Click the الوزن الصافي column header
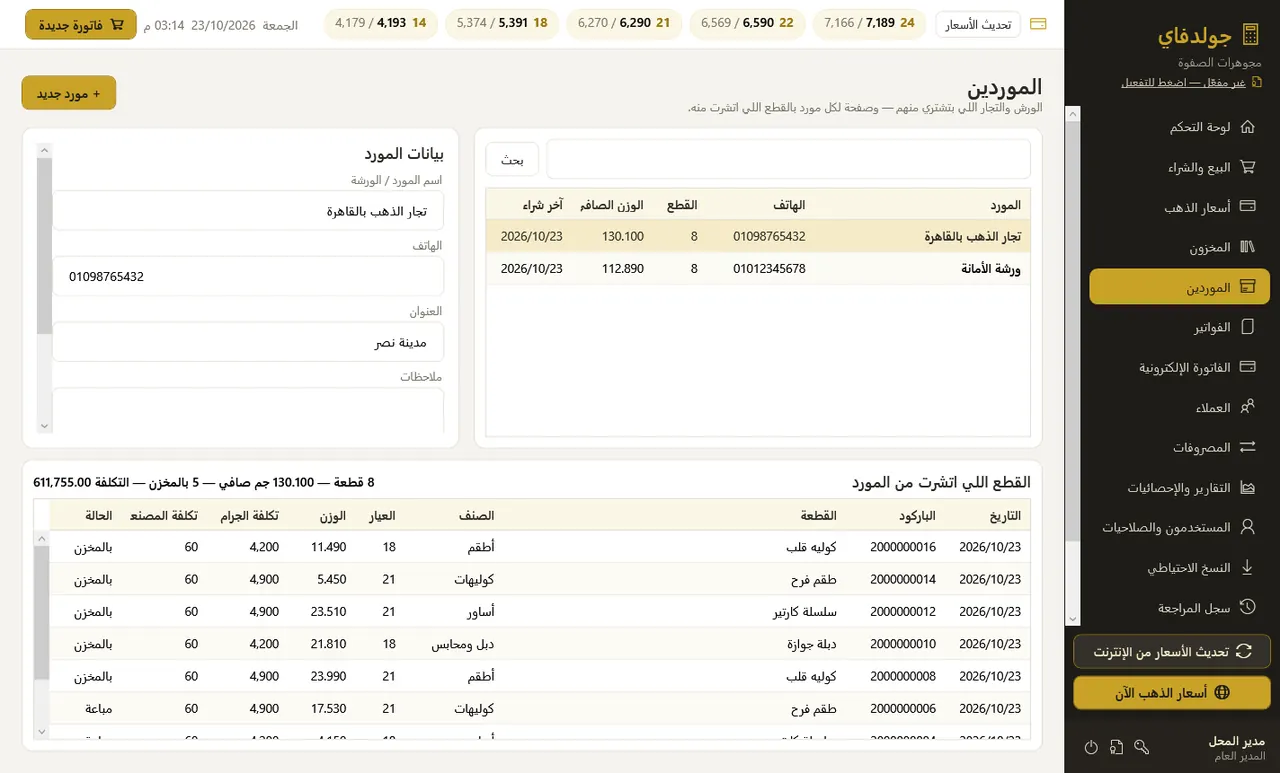Image resolution: width=1280 pixels, height=773 pixels. pos(610,205)
